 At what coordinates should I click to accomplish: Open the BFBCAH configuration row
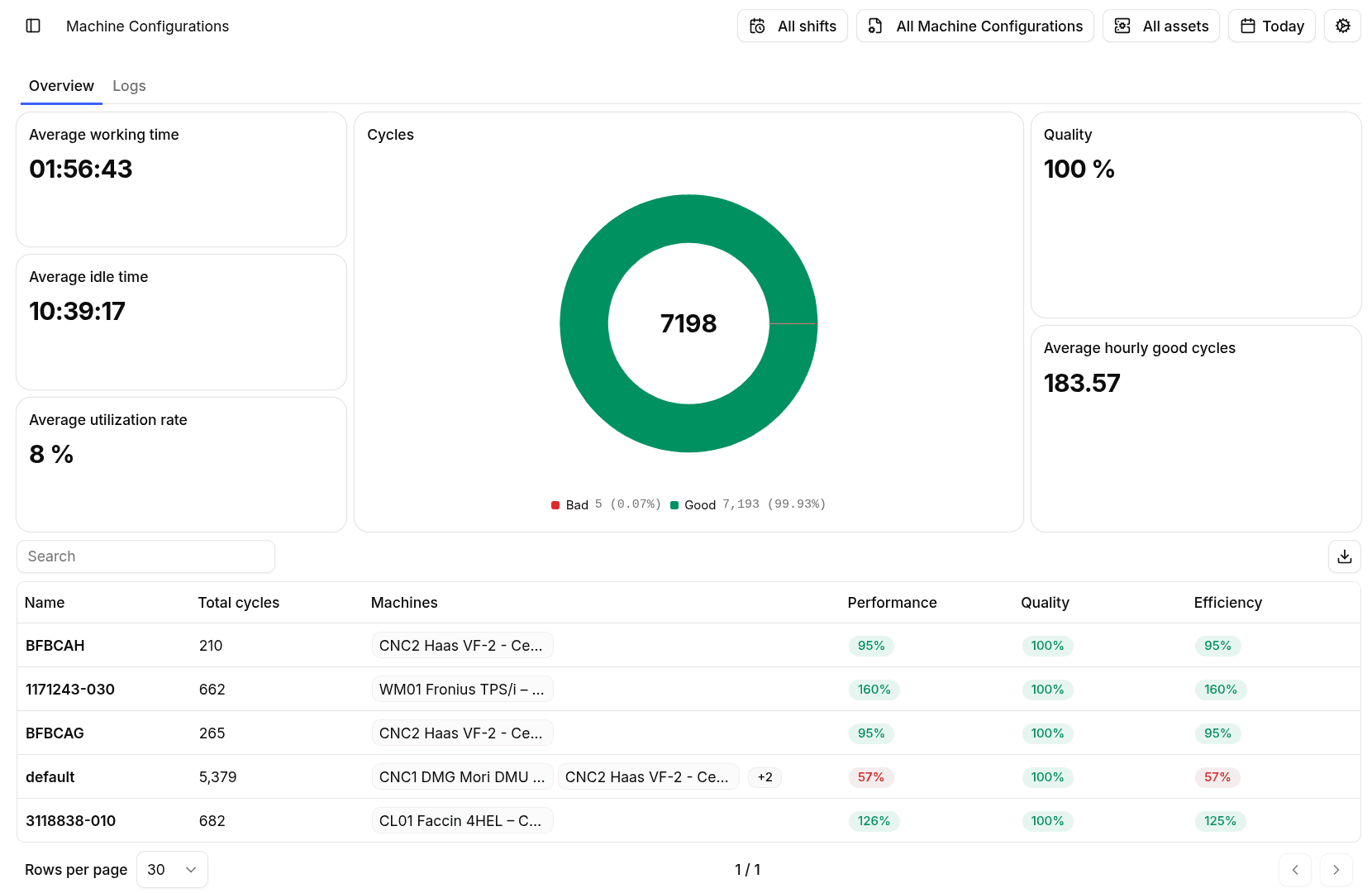688,646
